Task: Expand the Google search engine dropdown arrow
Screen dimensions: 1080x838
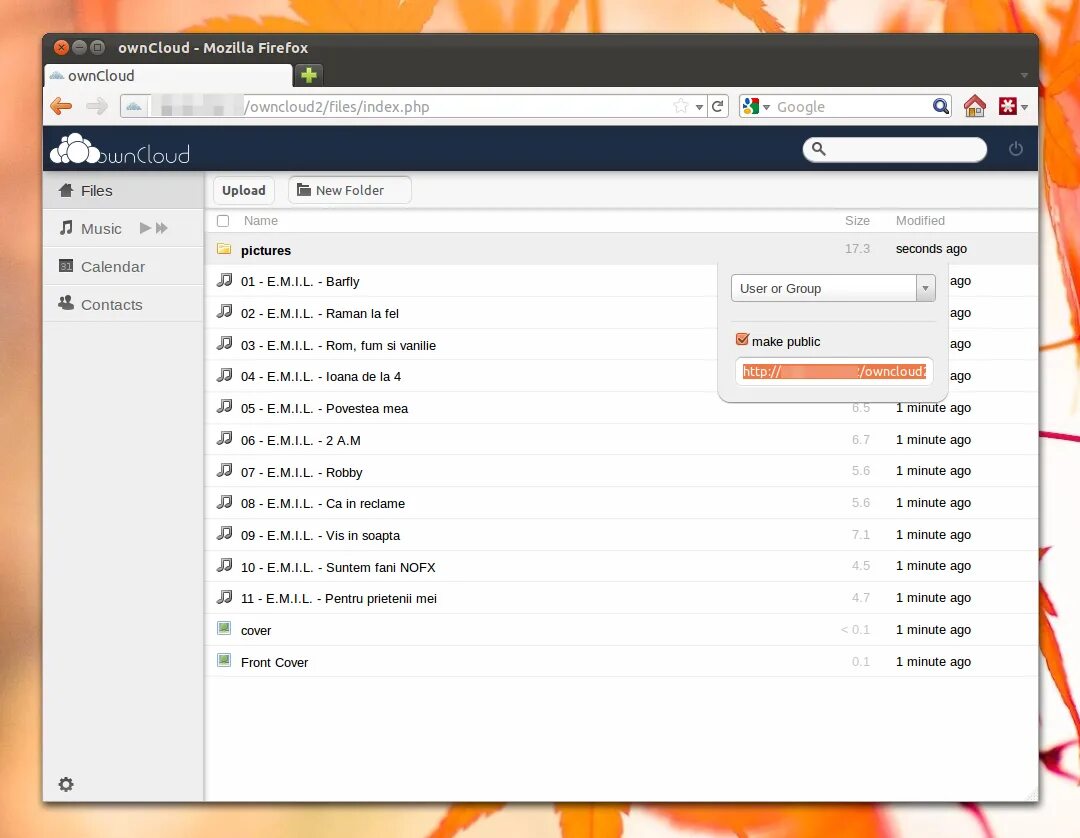Action: 766,107
